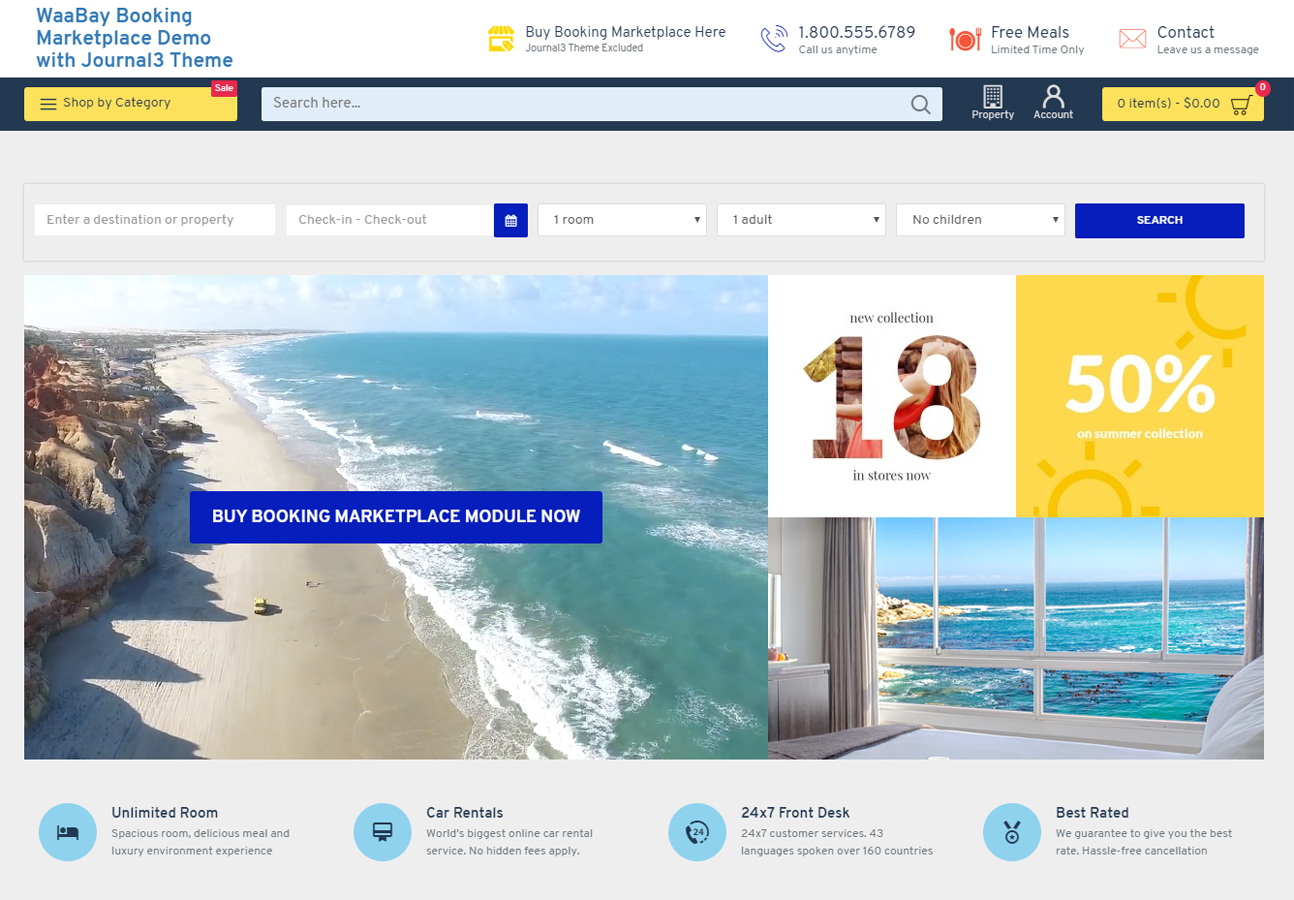
Task: Click the phone handset icon
Action: tap(773, 39)
